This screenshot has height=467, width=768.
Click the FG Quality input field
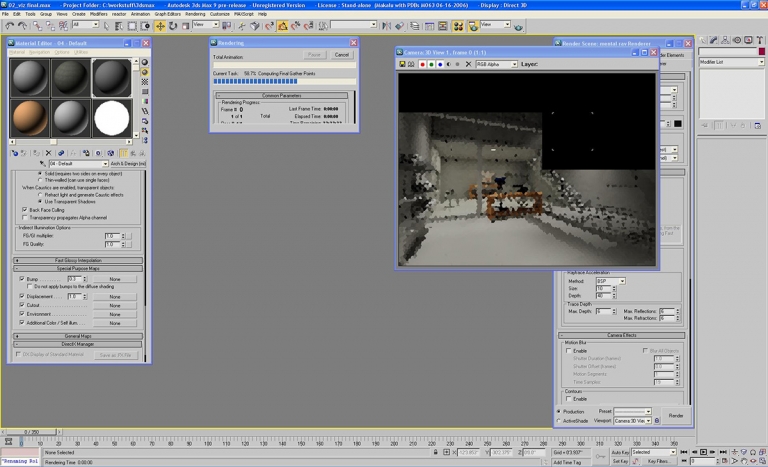tap(112, 244)
